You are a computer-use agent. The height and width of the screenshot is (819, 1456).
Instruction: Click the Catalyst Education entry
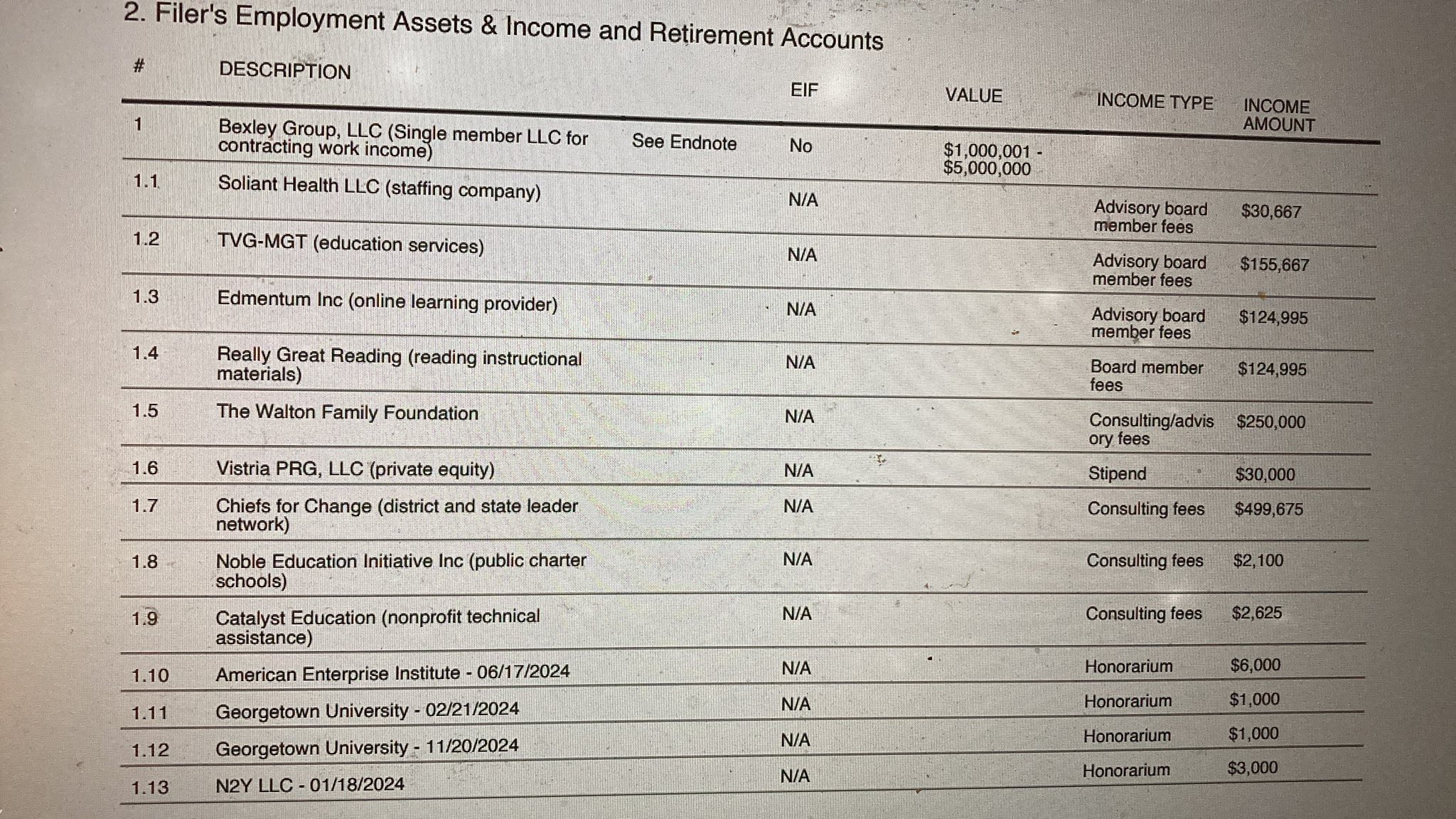coord(378,627)
